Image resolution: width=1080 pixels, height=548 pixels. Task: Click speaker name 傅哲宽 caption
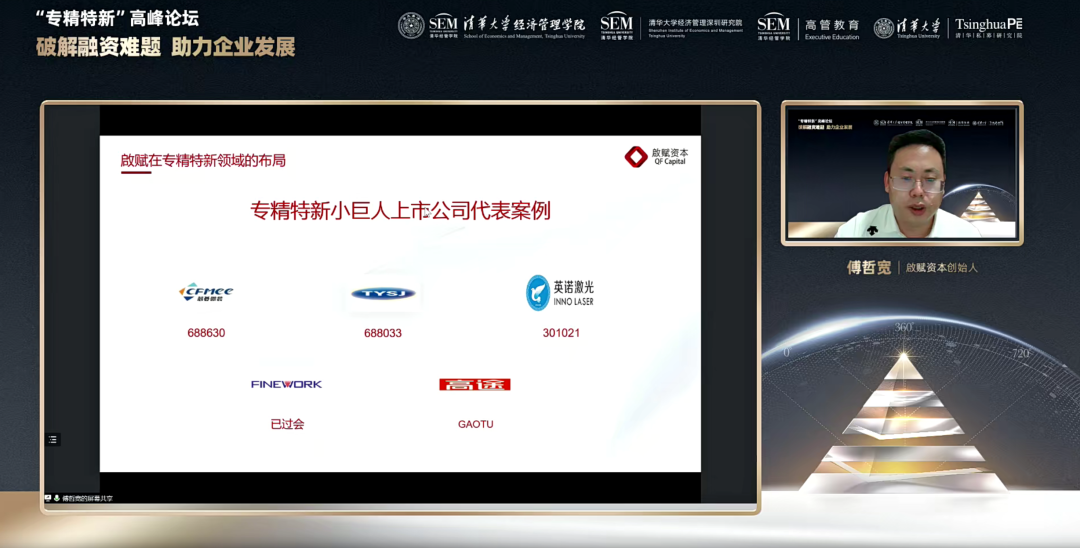[869, 268]
